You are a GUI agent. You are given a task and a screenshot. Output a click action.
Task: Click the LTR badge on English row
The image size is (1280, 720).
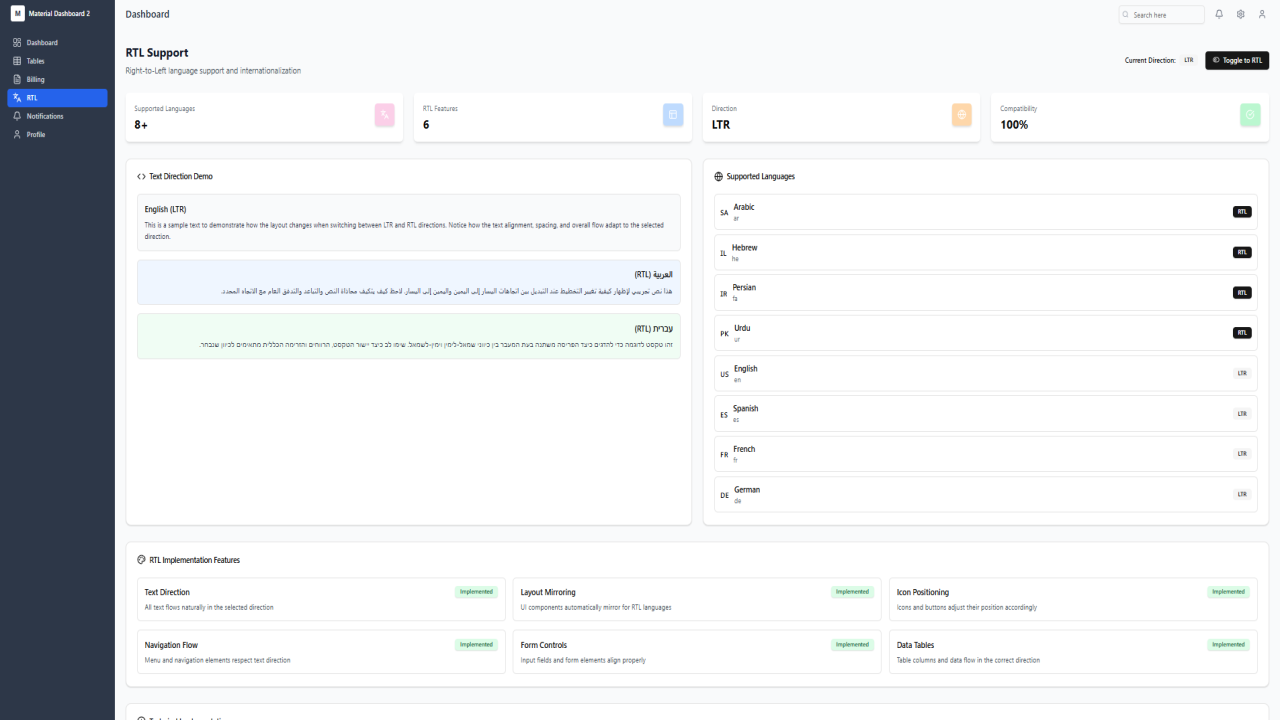(1242, 373)
